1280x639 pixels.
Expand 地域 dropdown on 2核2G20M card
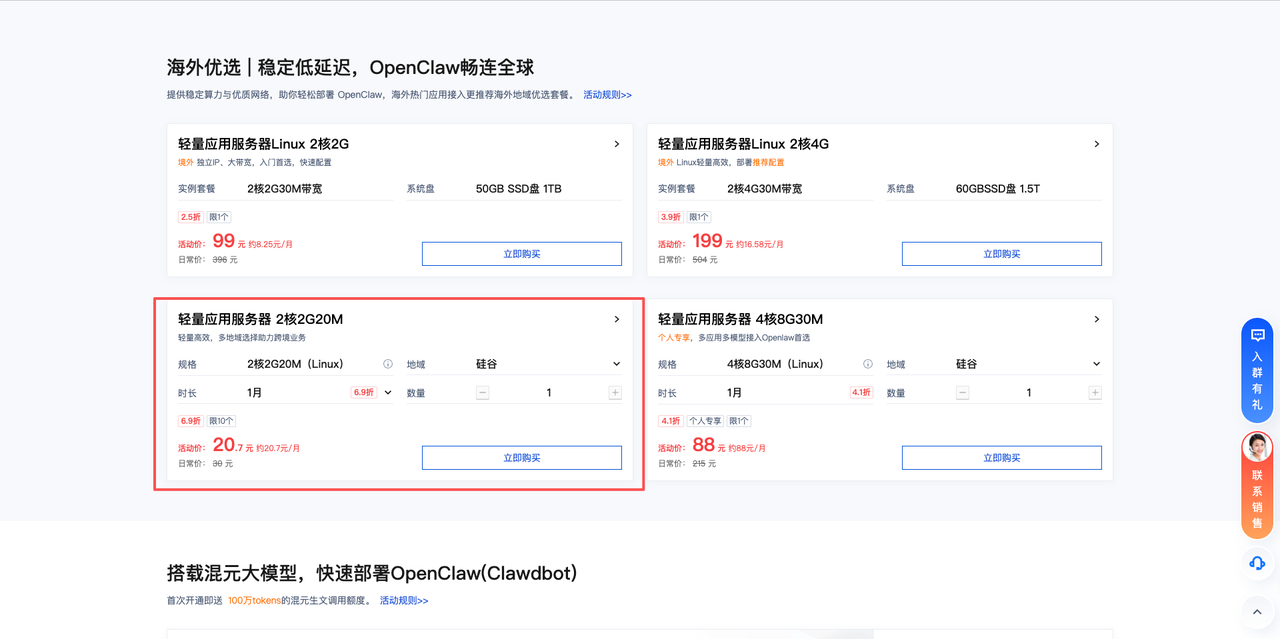616,364
